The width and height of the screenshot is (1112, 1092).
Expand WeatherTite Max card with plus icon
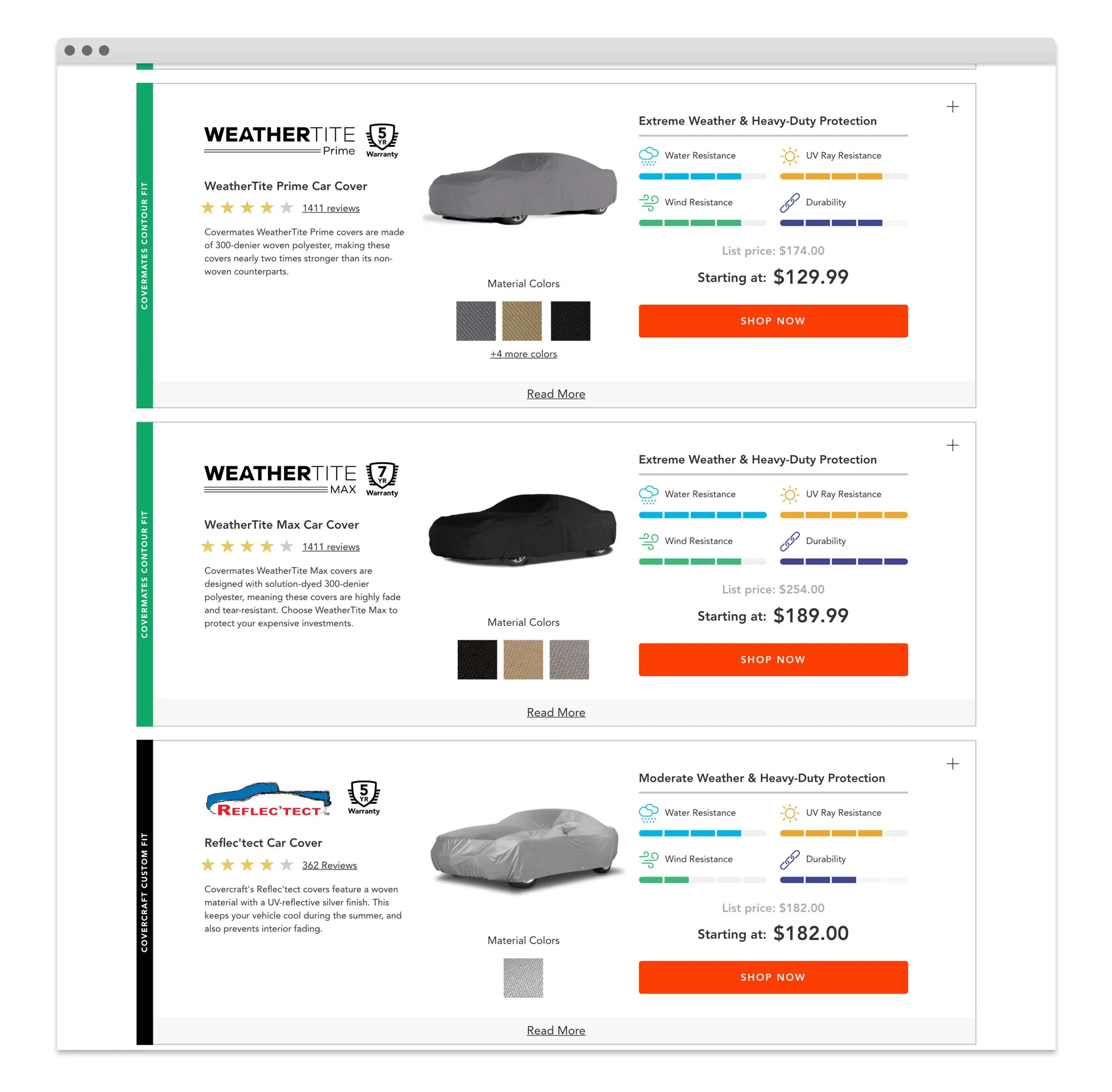click(952, 445)
